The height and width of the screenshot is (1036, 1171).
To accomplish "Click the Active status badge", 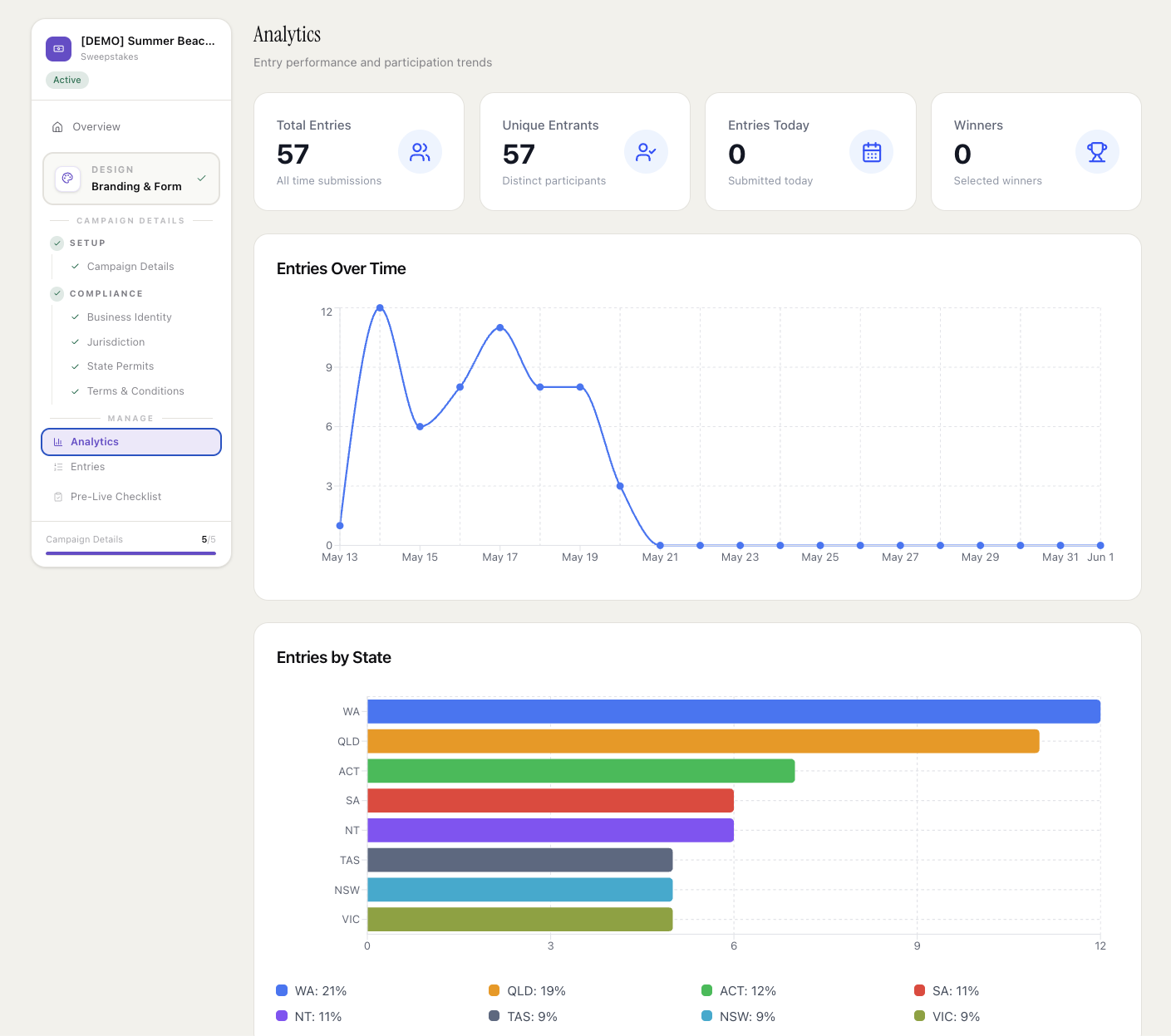I will click(67, 80).
